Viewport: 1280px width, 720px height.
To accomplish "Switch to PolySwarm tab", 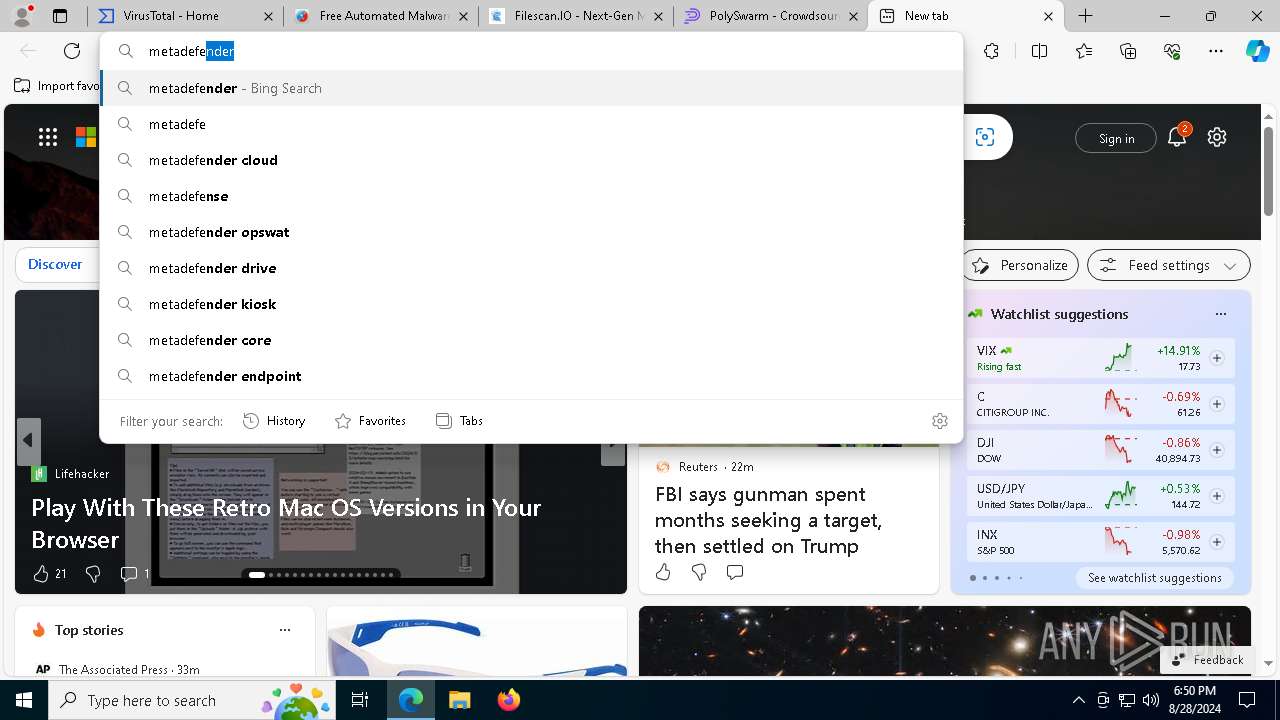I will click(770, 16).
